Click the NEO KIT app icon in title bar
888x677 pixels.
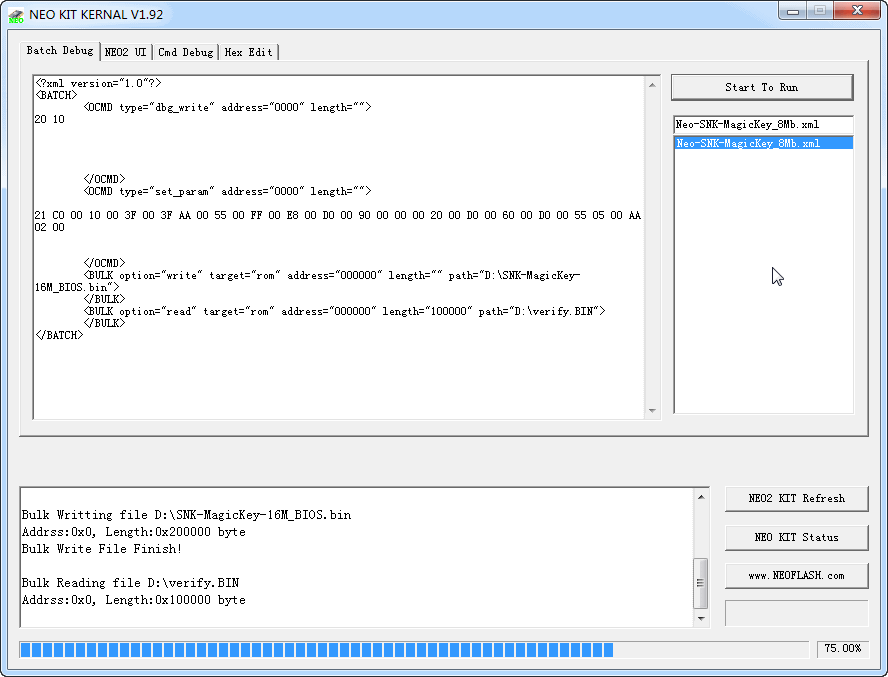(17, 14)
